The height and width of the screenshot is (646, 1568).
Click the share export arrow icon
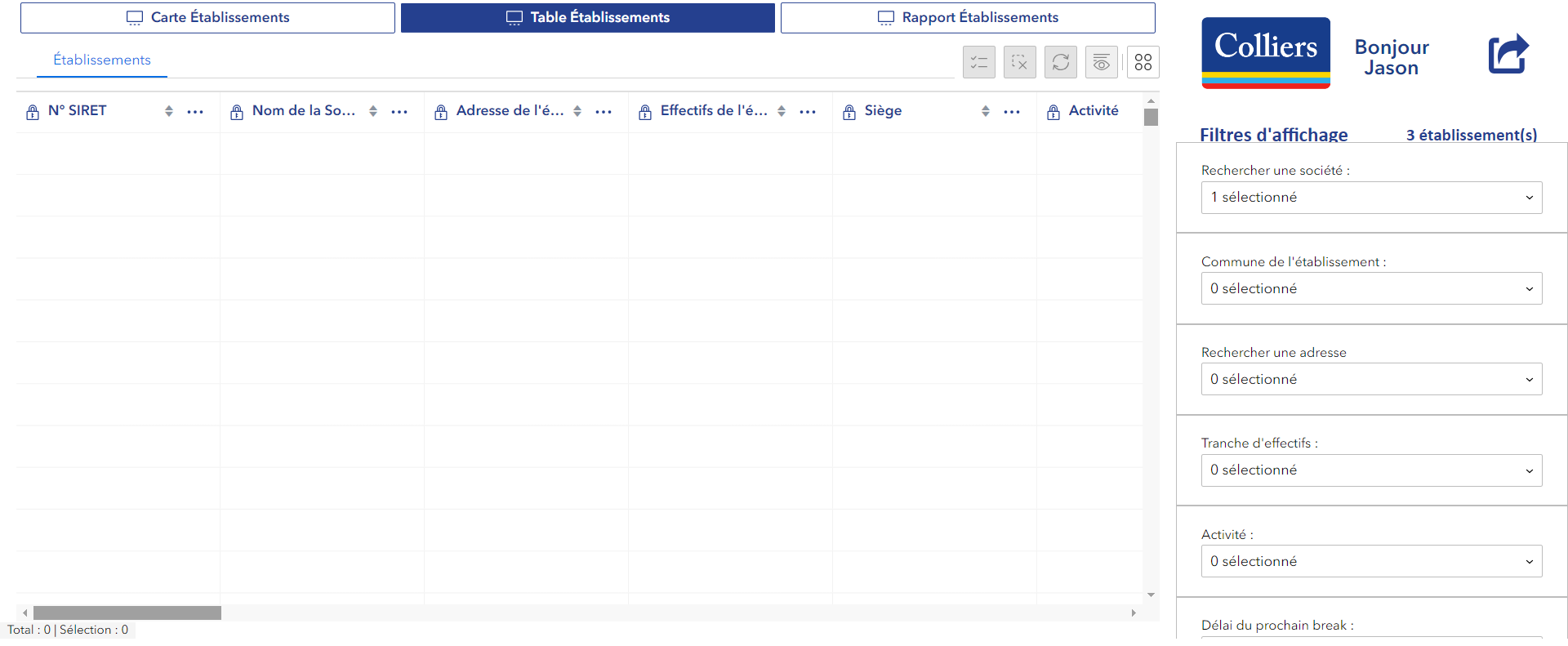(x=1508, y=54)
